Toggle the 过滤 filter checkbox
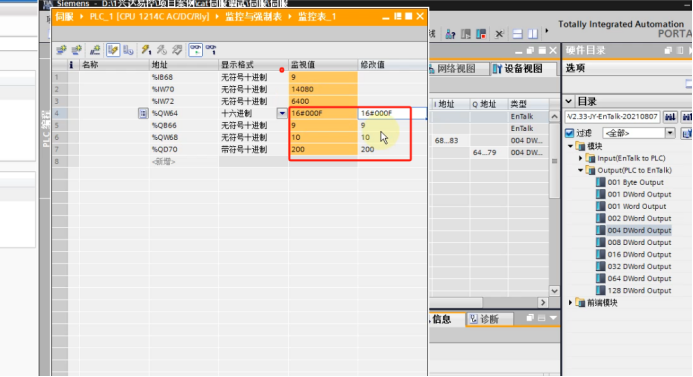 pos(570,133)
